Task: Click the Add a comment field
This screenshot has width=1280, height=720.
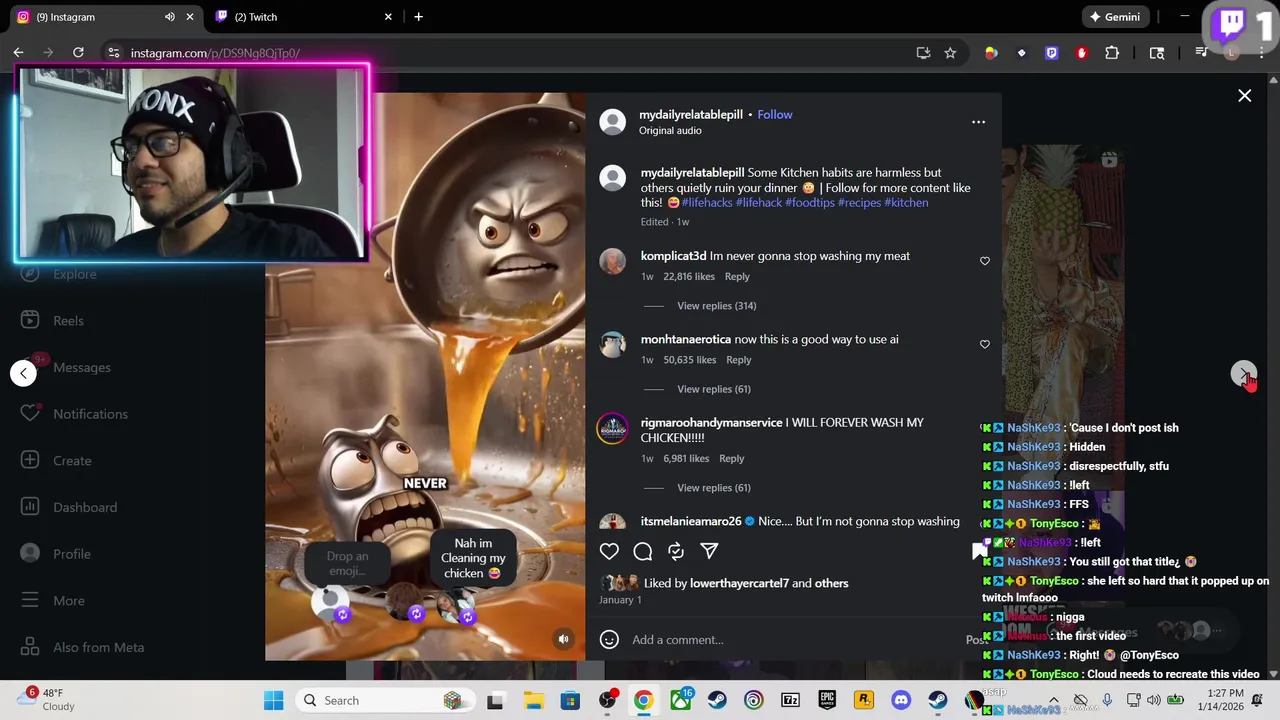Action: coord(795,640)
